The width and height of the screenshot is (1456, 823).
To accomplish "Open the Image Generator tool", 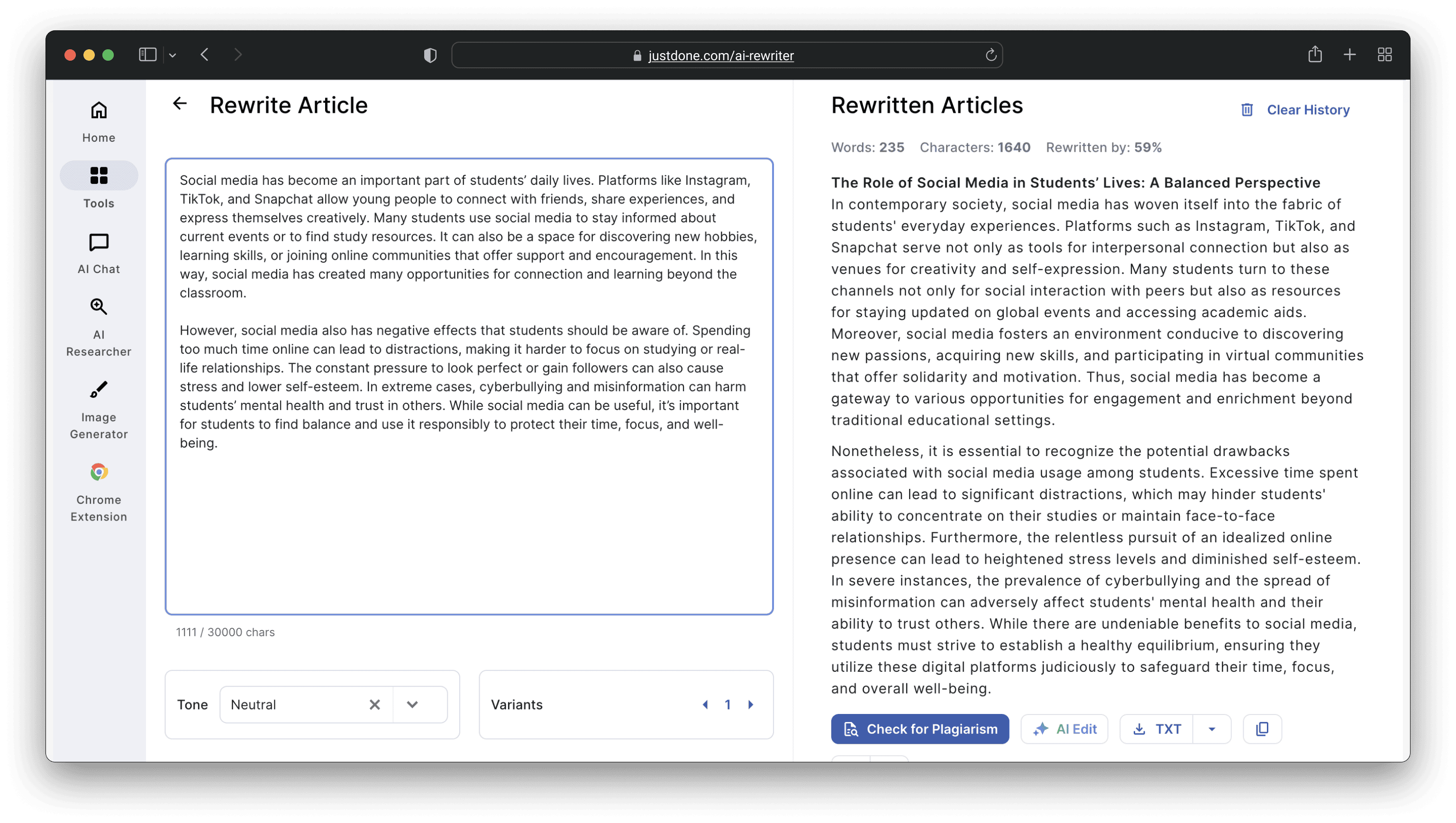I will click(x=99, y=390).
